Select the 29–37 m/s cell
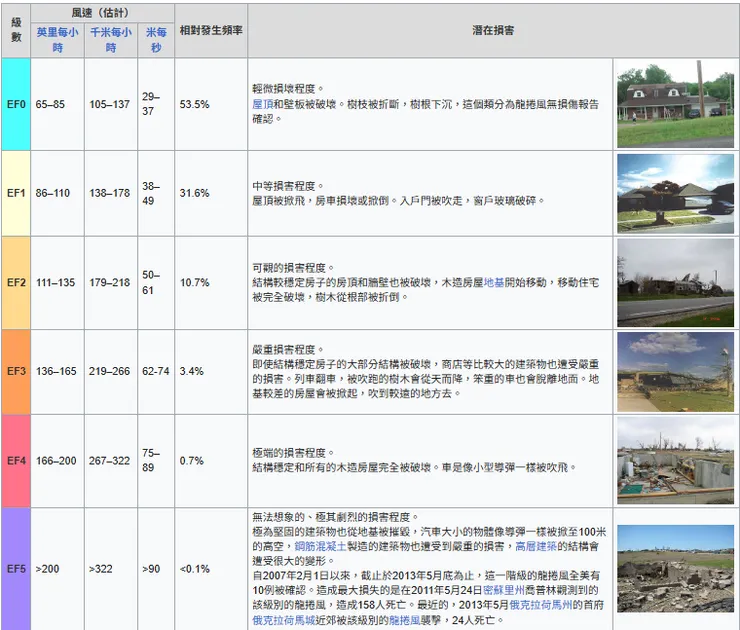Viewport: 740px width, 630px height. (156, 104)
